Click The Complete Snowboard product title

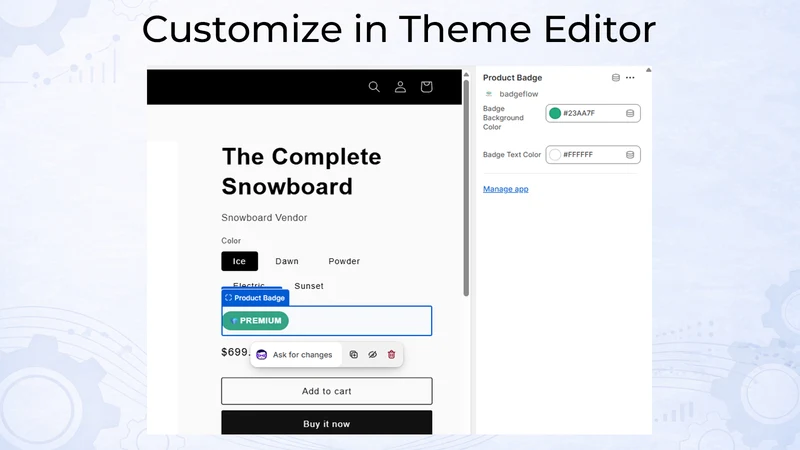301,171
